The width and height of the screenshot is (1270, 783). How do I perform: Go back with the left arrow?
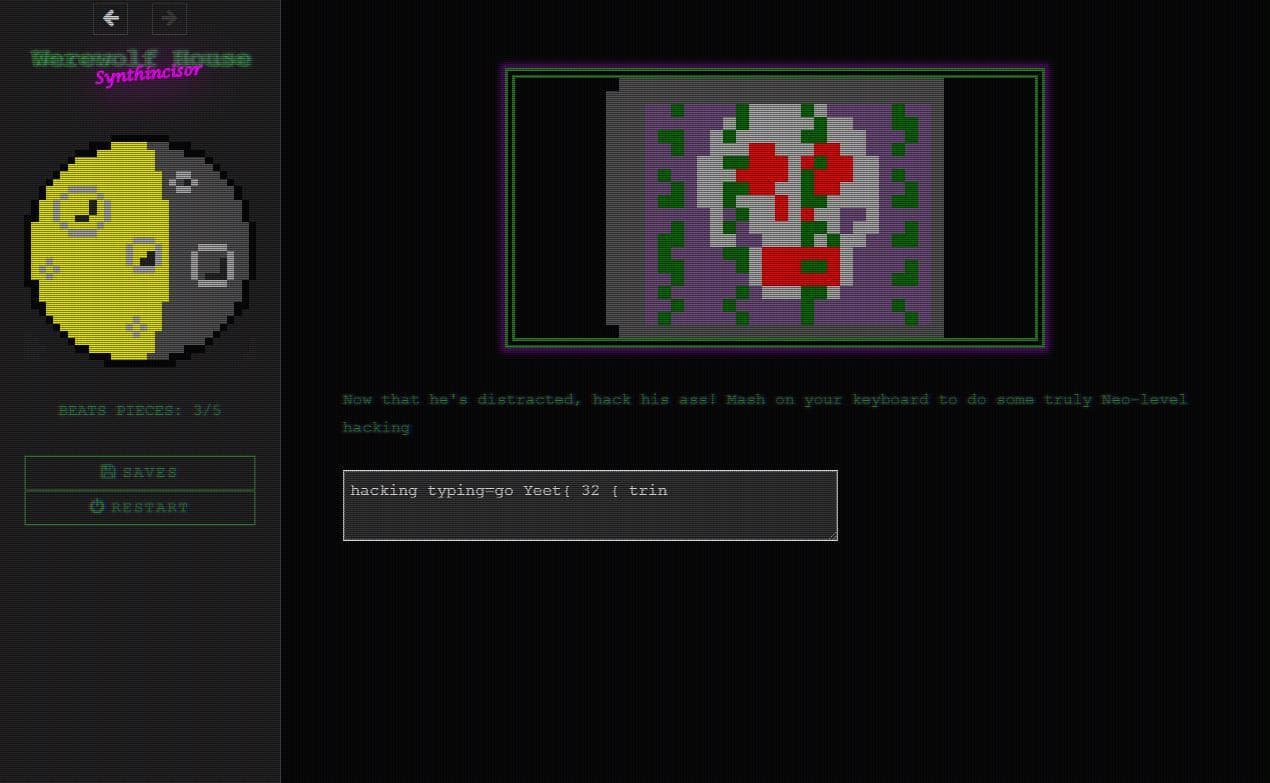click(111, 18)
